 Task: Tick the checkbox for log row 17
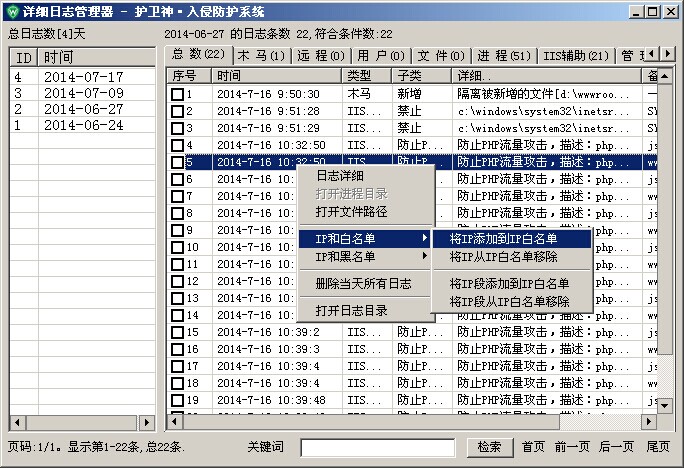177,366
